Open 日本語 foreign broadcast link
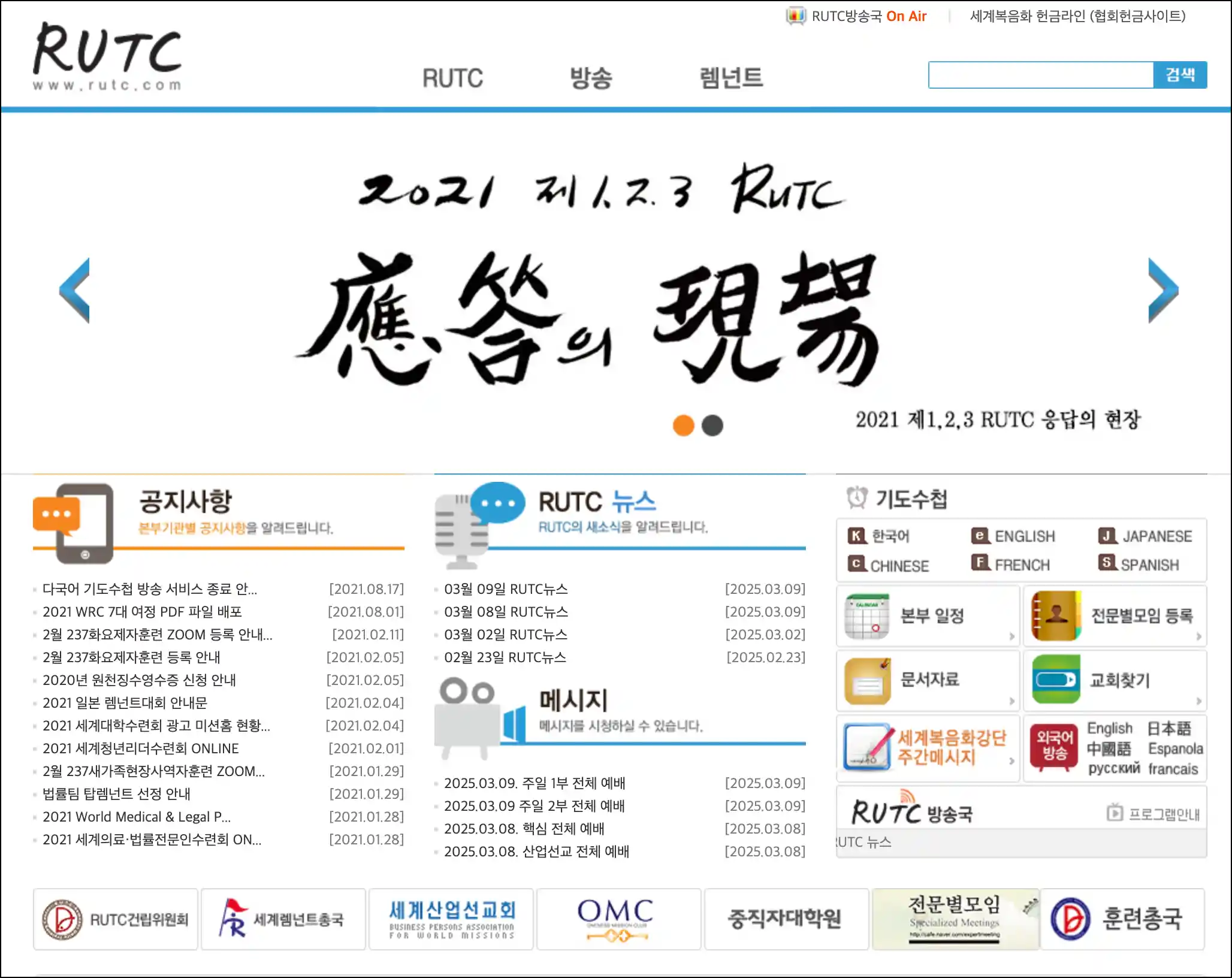The width and height of the screenshot is (1232, 978). pos(1168,728)
